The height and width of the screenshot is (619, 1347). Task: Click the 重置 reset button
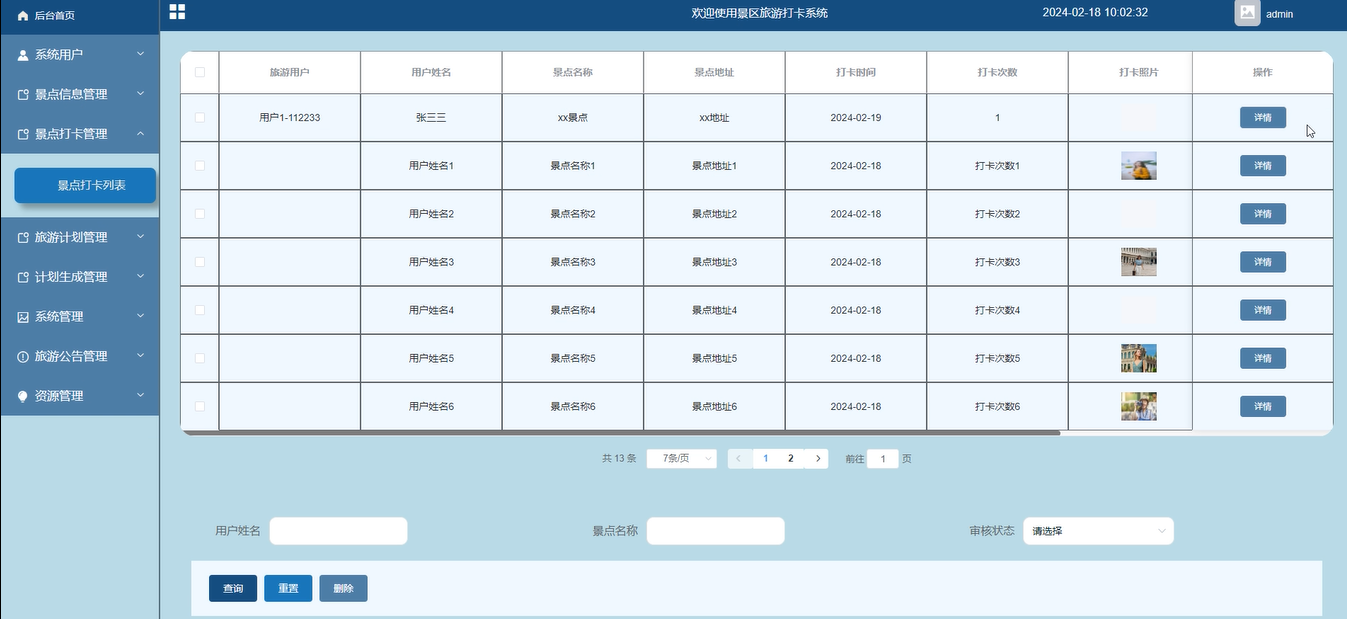pyautogui.click(x=288, y=589)
